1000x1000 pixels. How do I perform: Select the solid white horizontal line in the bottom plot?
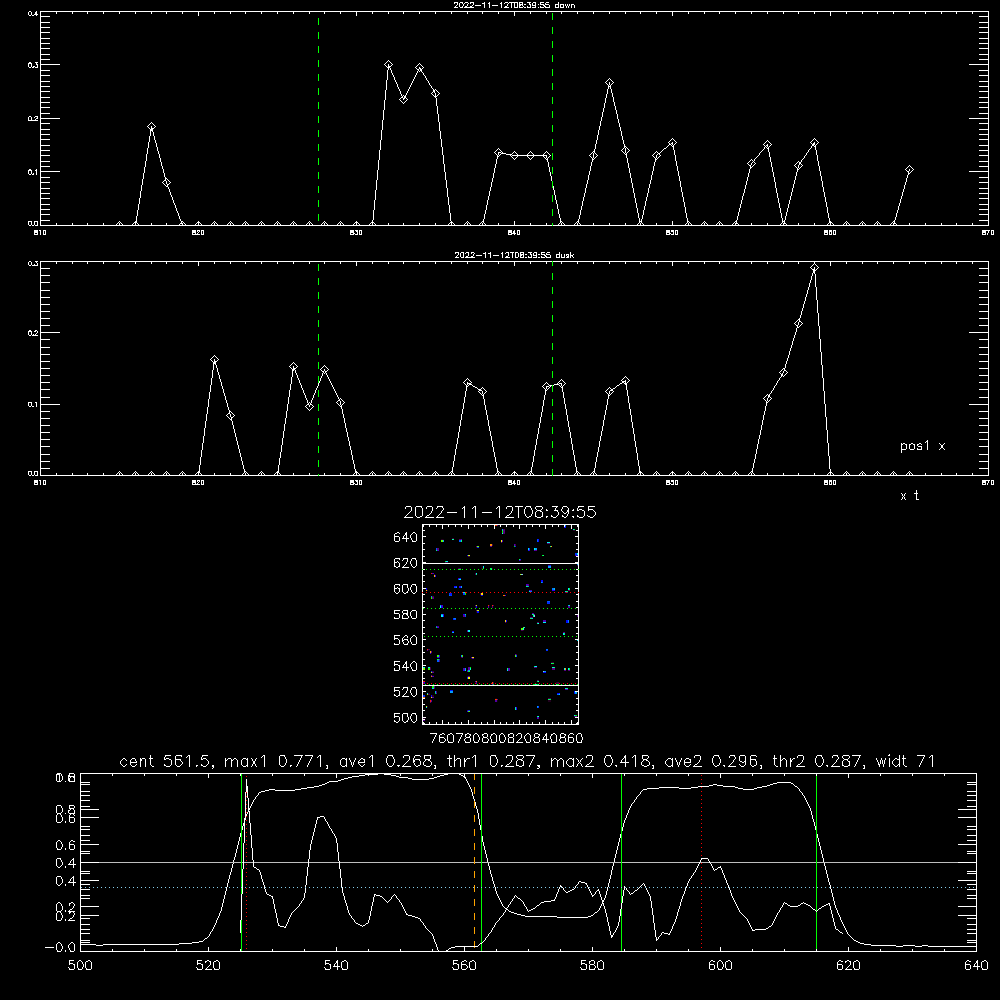528,862
